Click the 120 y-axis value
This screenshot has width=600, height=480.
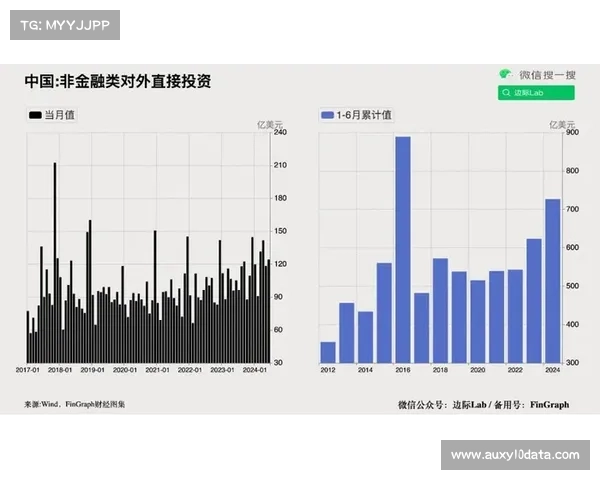click(x=280, y=264)
